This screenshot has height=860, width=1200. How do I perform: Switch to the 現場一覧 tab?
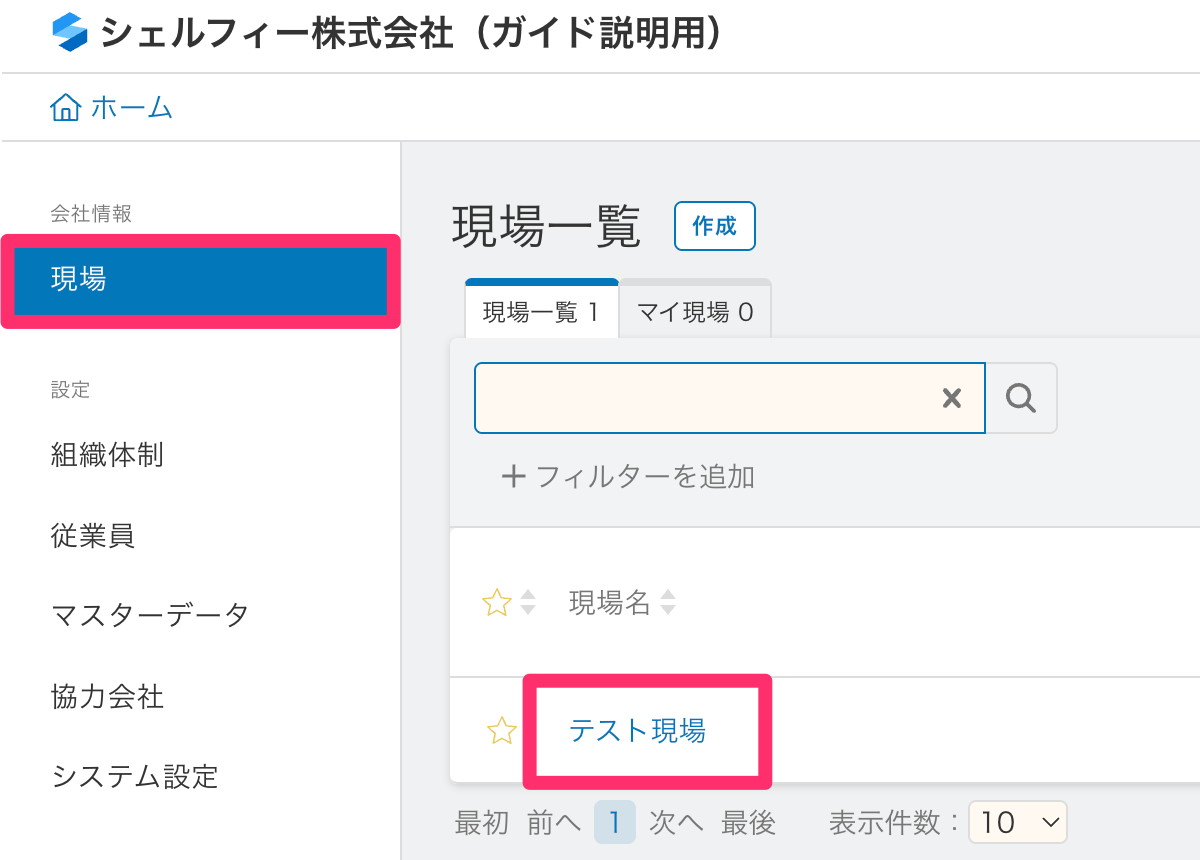(541, 311)
